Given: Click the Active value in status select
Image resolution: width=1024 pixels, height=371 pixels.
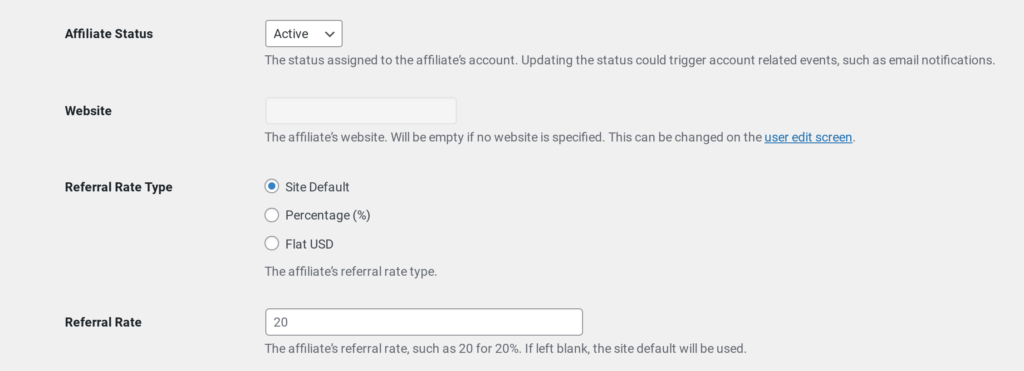Looking at the screenshot, I should point(291,34).
